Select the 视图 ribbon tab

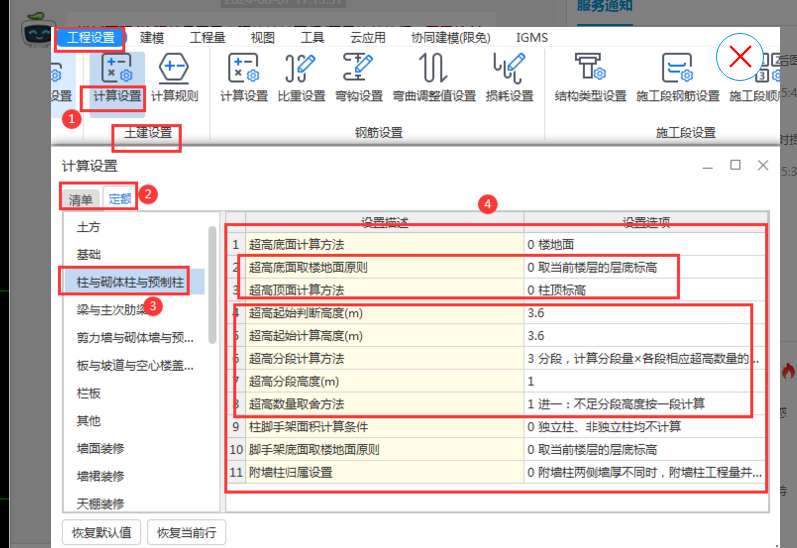click(x=262, y=38)
